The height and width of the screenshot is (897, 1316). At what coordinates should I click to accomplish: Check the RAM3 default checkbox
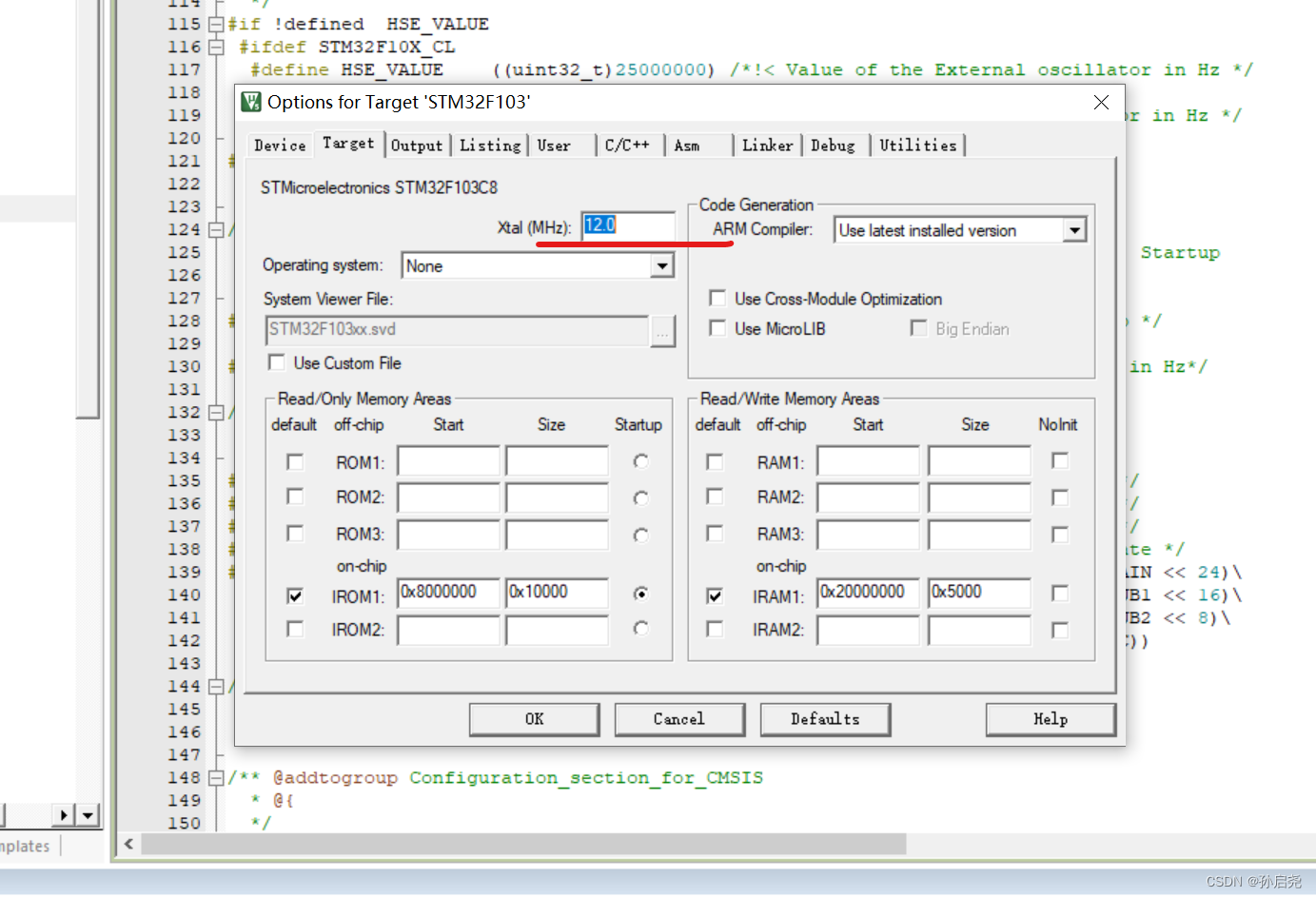tap(715, 534)
